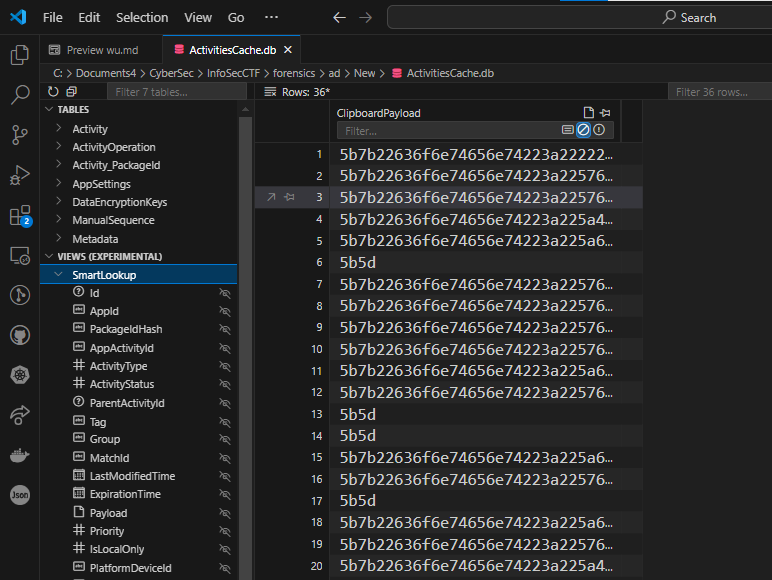
Task: Toggle the LastModifiedTime column visibility
Action: 225,476
